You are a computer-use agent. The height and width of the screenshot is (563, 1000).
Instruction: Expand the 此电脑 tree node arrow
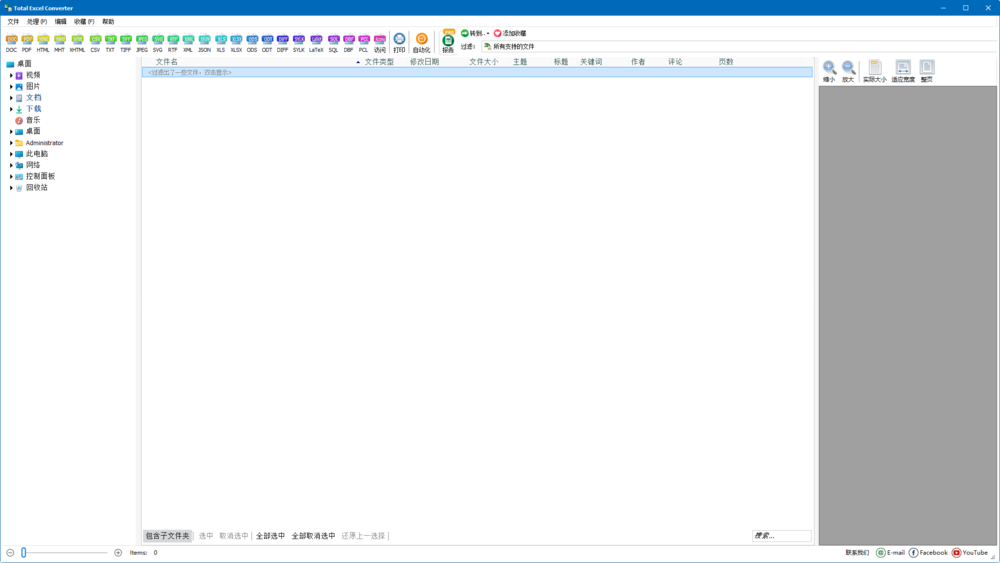pyautogui.click(x=11, y=154)
